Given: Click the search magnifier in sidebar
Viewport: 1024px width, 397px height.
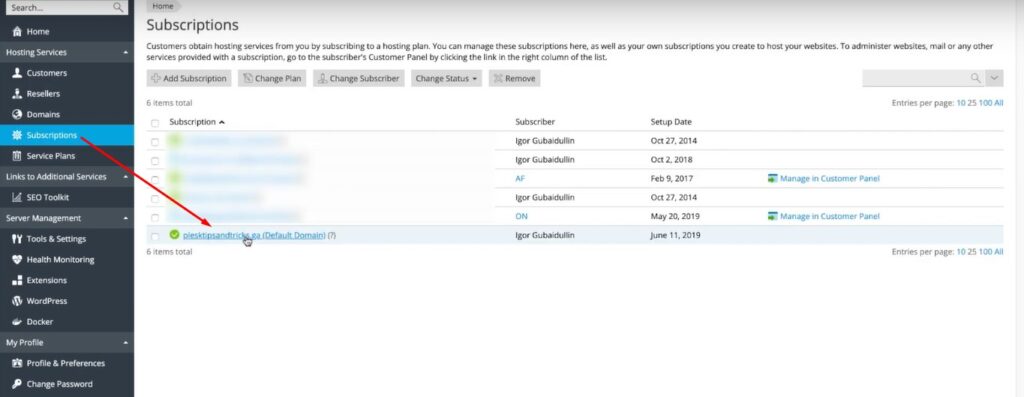Looking at the screenshot, I should coord(118,8).
